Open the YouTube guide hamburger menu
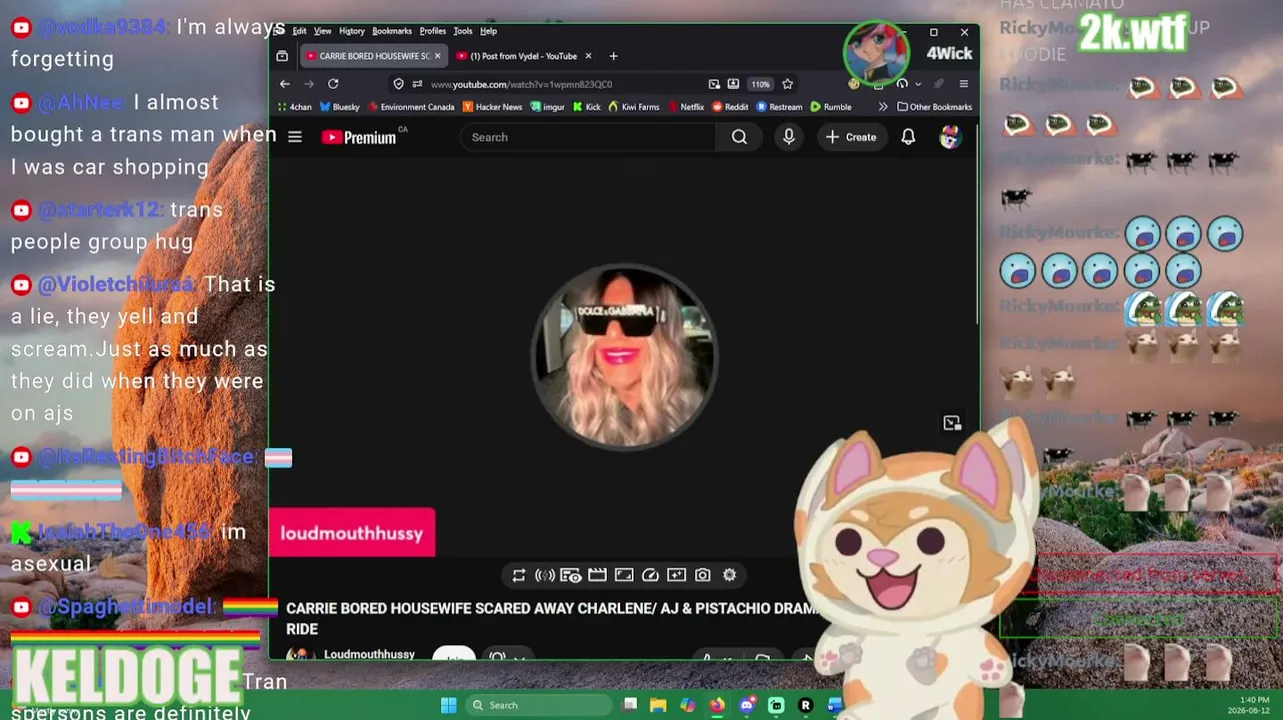 point(295,137)
